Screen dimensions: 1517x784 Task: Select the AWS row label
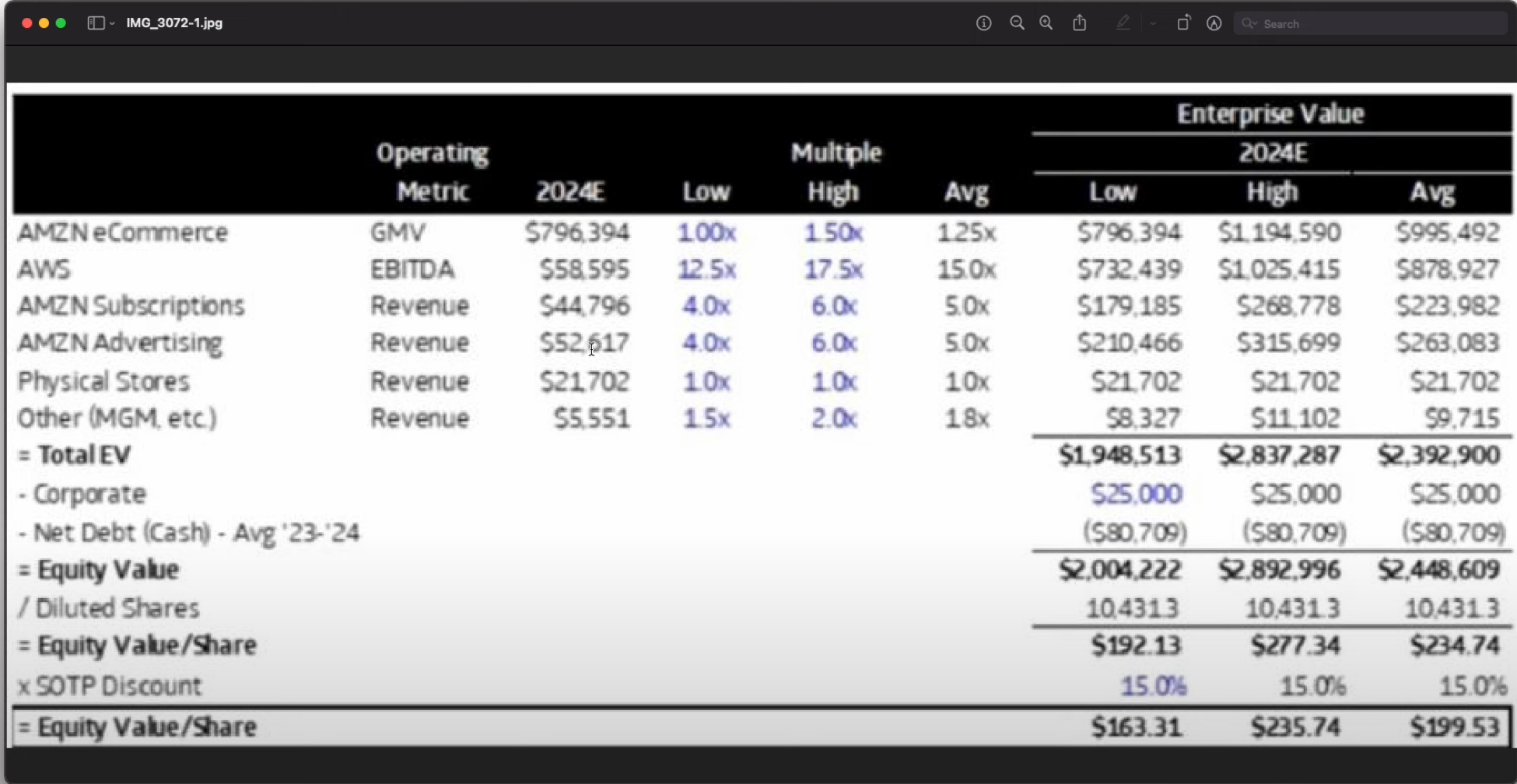[44, 269]
